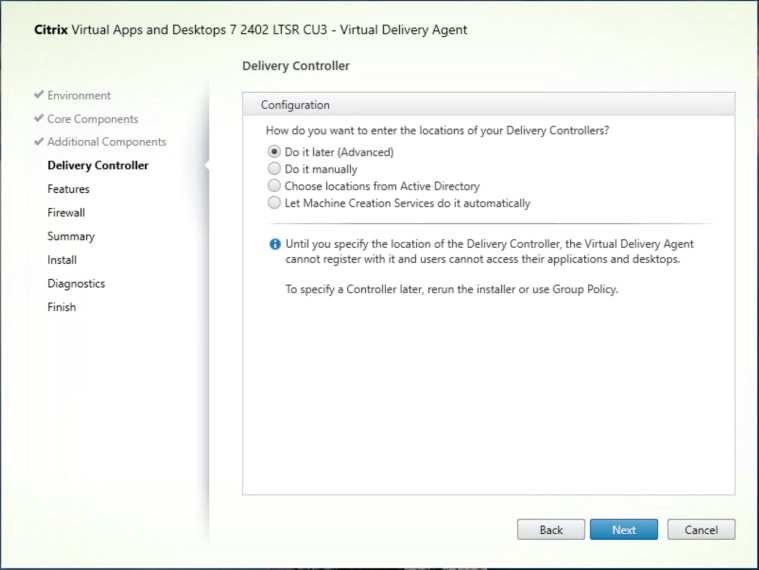759x570 pixels.
Task: Click the blue information icon
Action: pyautogui.click(x=275, y=244)
